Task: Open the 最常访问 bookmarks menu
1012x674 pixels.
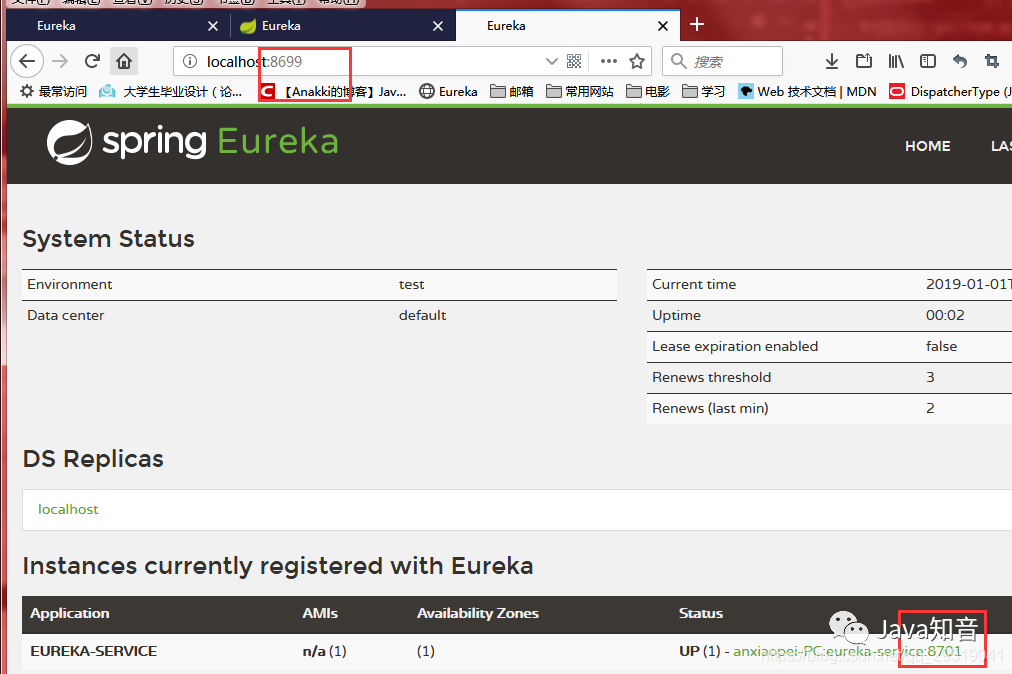Action: click(x=54, y=92)
